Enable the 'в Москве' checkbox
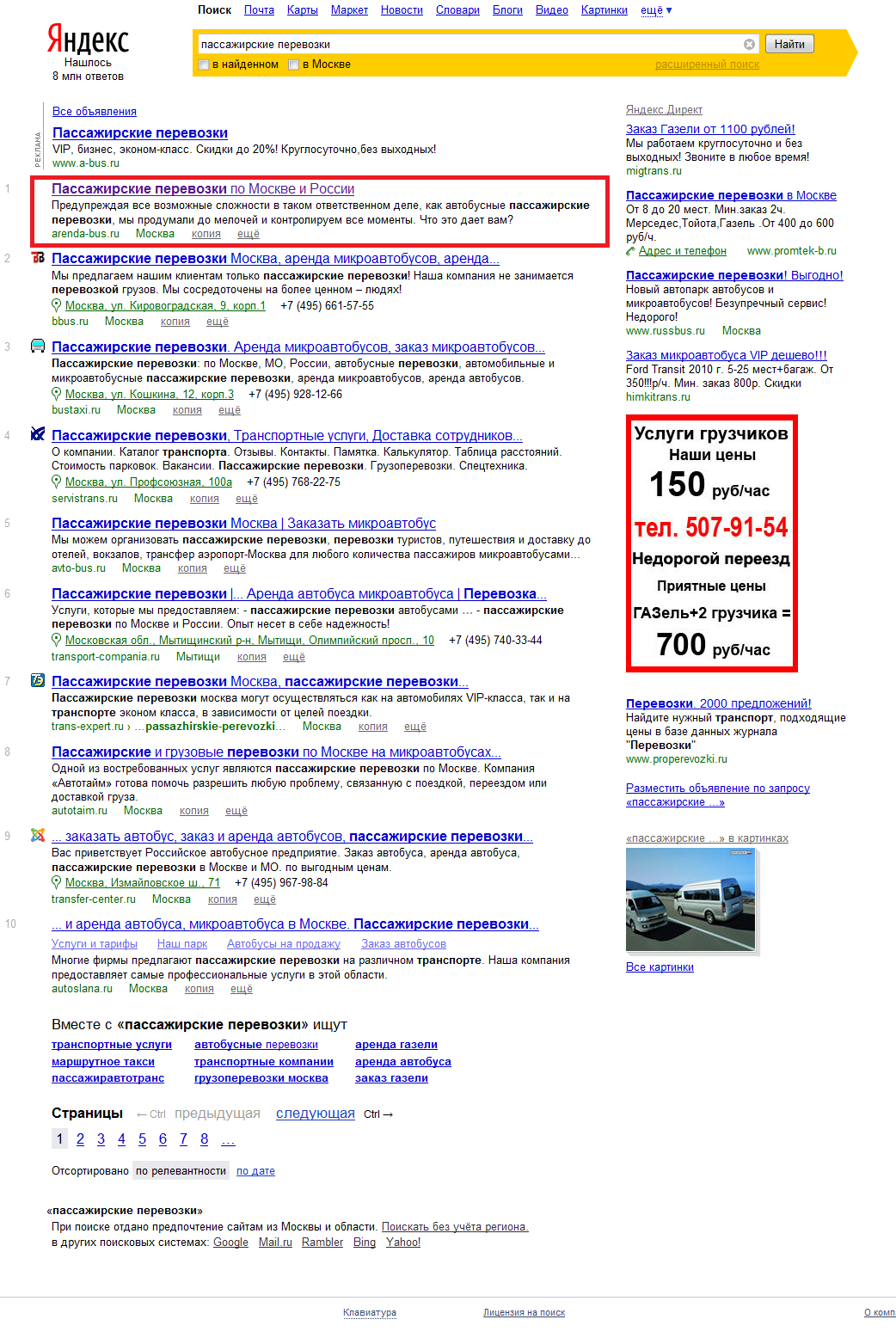 294,64
